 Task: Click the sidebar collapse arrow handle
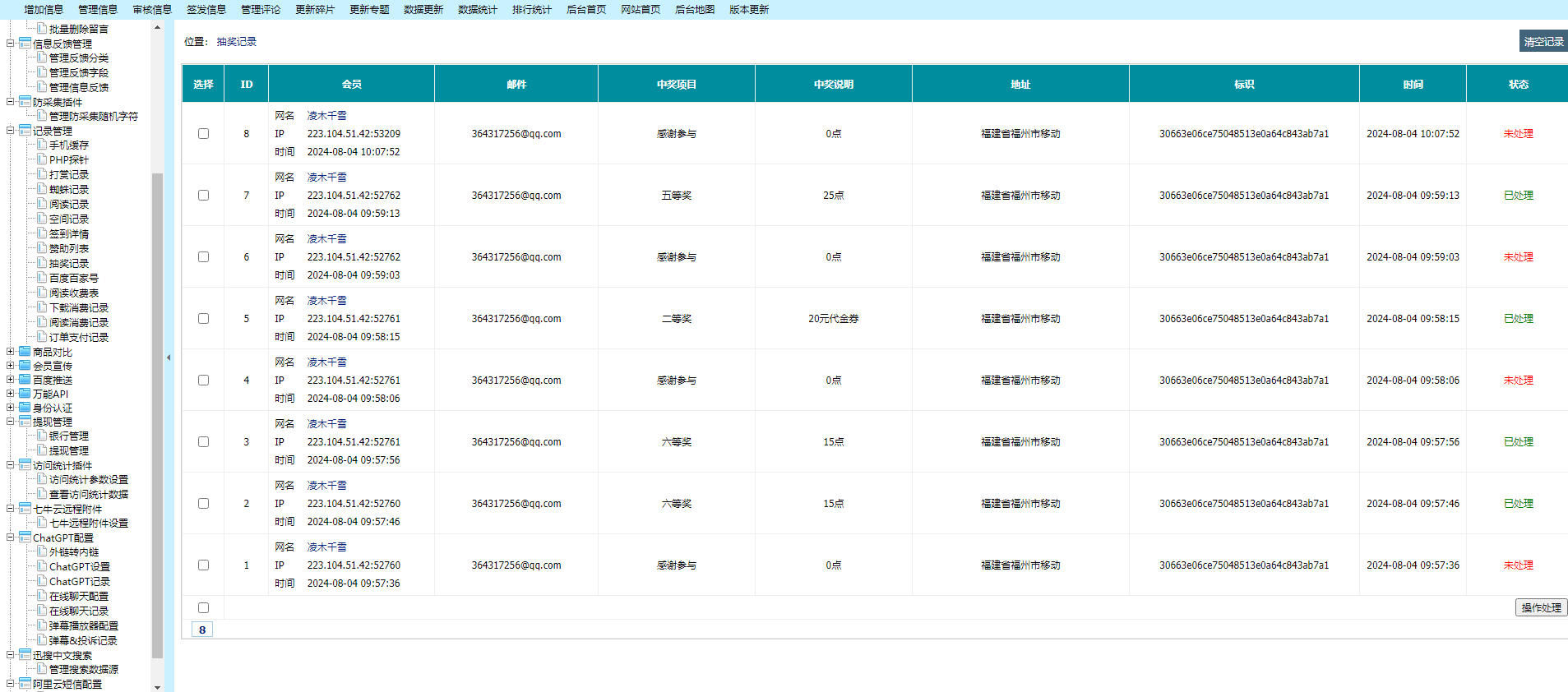pos(169,358)
